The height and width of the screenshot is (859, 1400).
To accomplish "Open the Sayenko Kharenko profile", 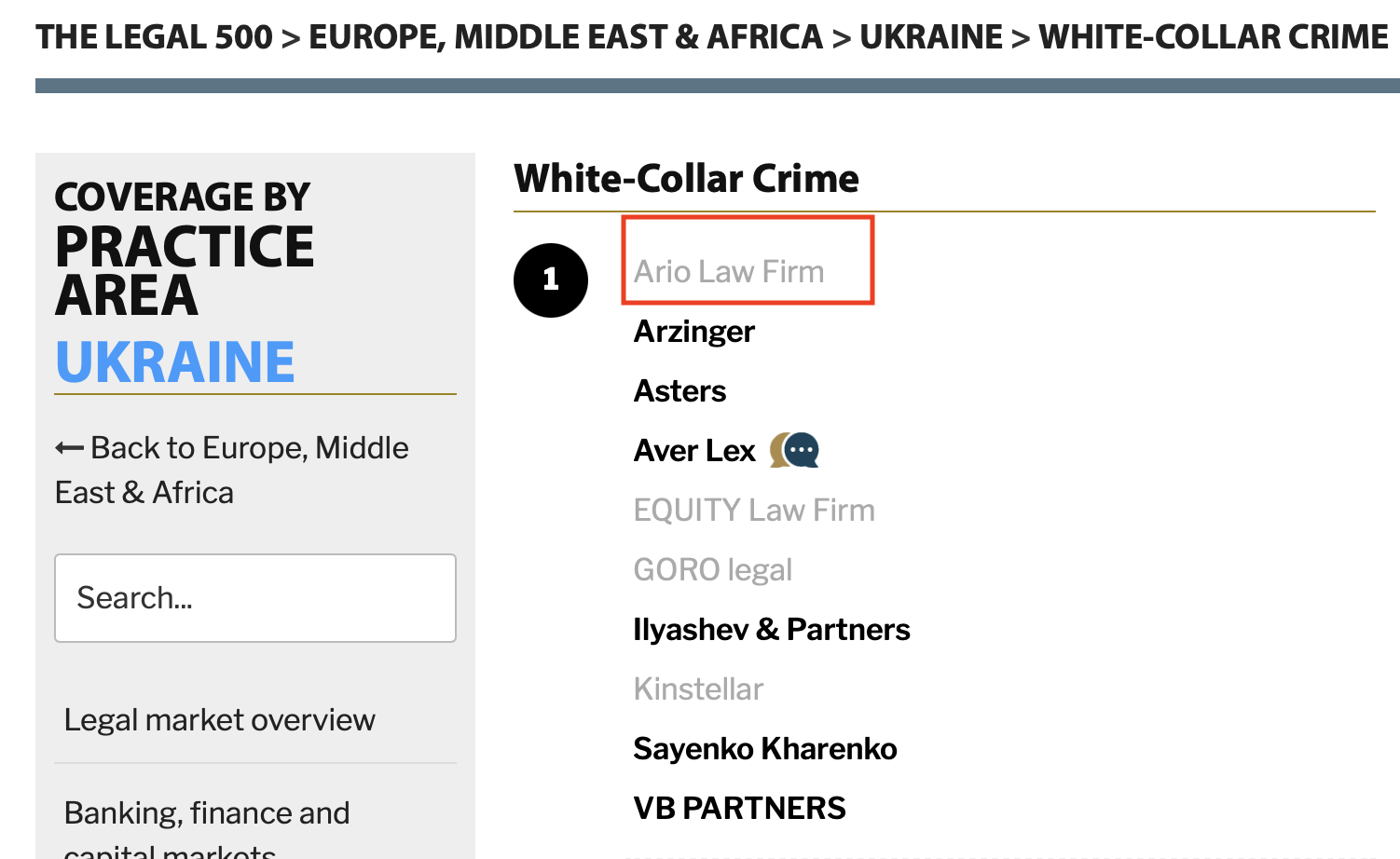I will (765, 748).
